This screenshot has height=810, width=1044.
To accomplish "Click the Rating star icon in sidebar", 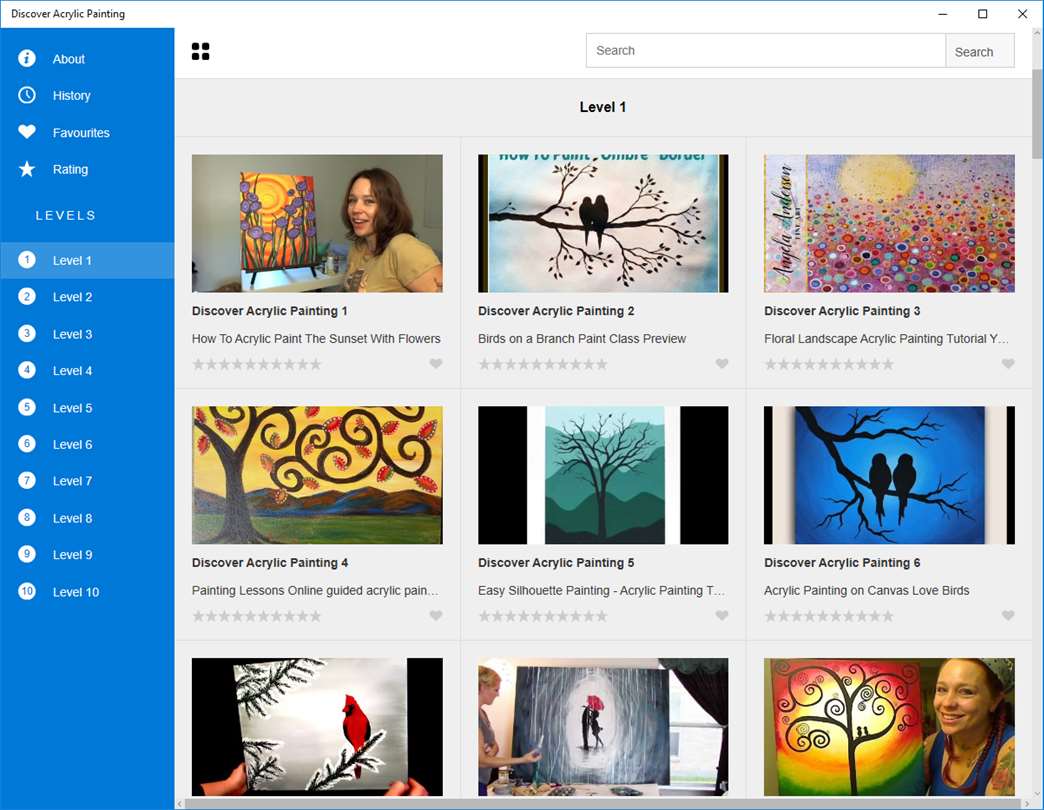I will pyautogui.click(x=27, y=169).
